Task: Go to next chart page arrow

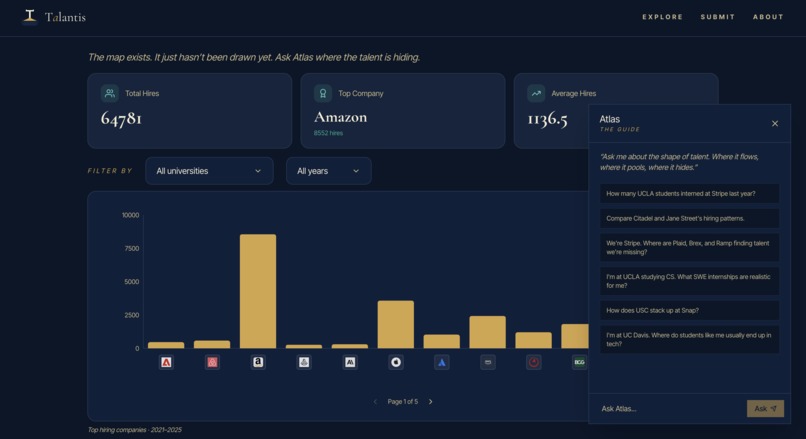Action: pyautogui.click(x=431, y=401)
